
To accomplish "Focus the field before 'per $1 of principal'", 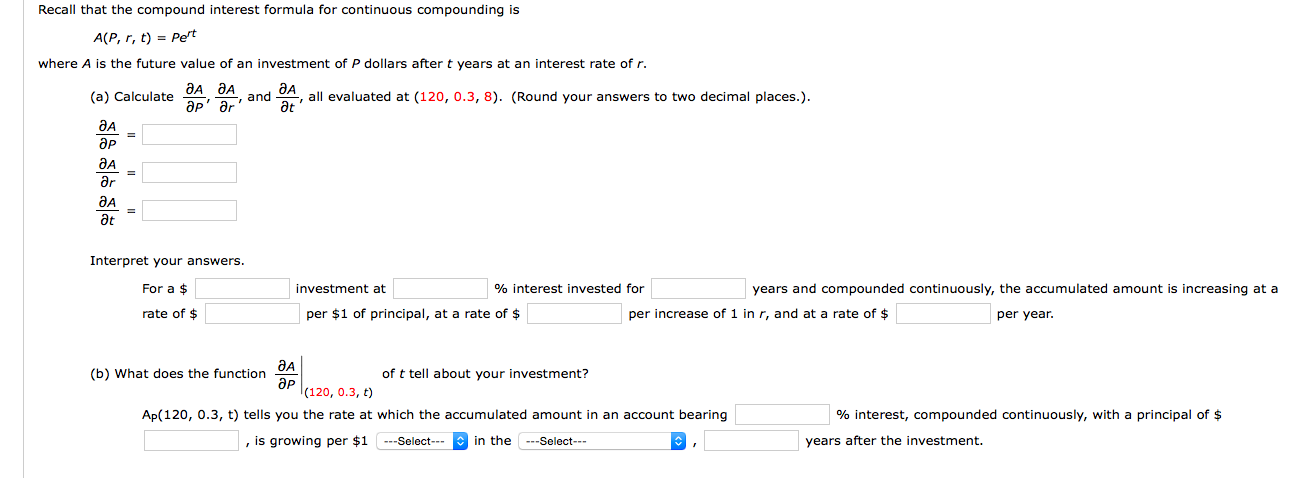I will tap(253, 314).
